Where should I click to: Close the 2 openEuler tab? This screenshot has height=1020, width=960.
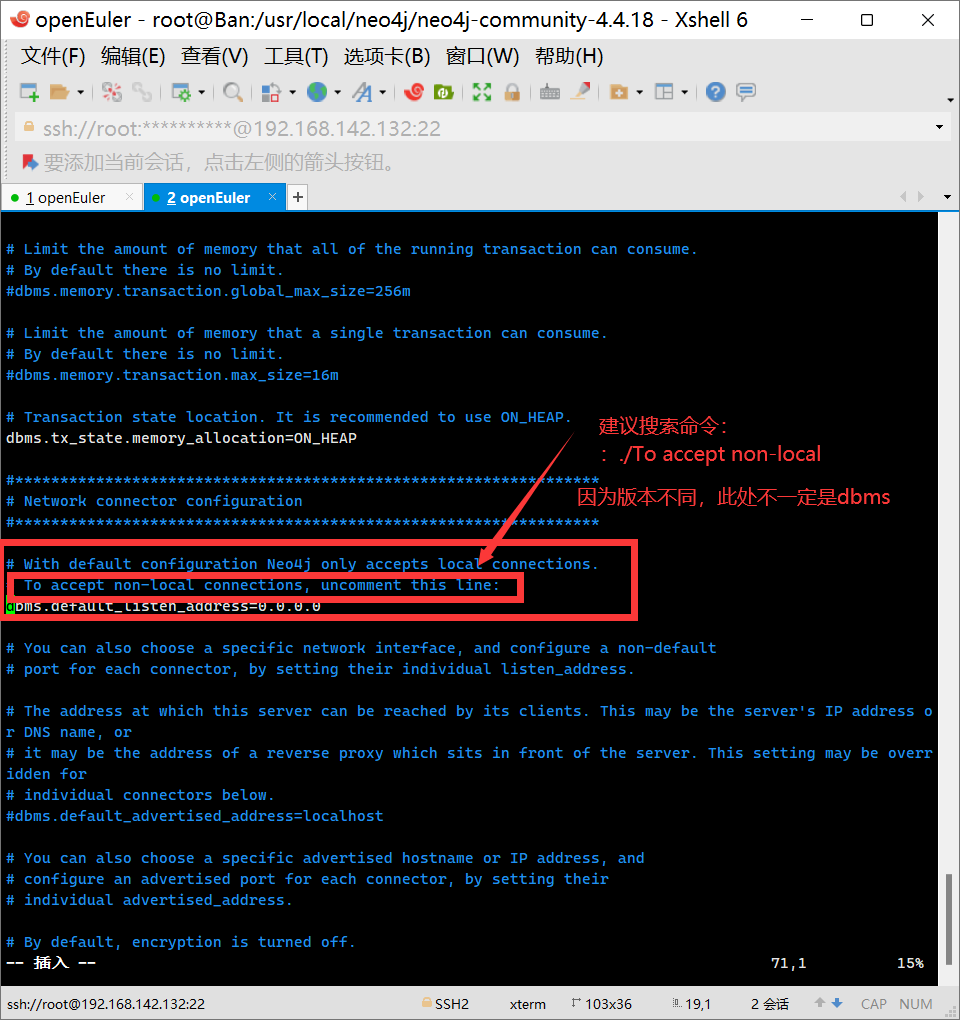(x=272, y=198)
